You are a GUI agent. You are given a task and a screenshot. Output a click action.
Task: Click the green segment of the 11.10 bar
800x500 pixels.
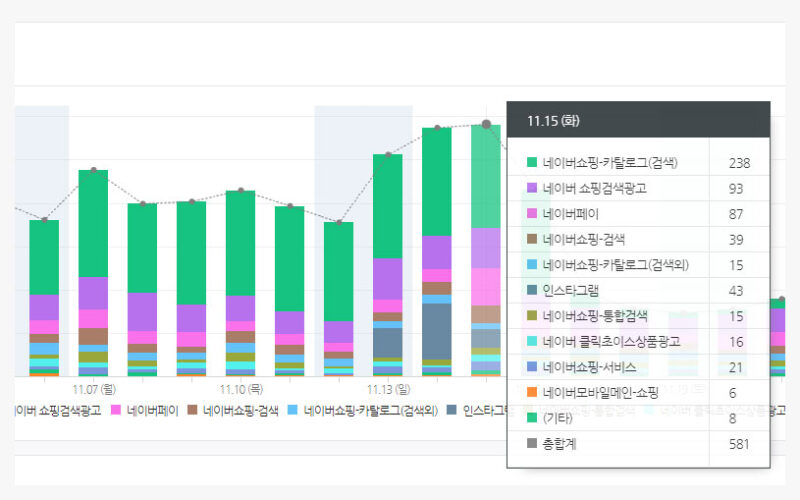pyautogui.click(x=240, y=242)
